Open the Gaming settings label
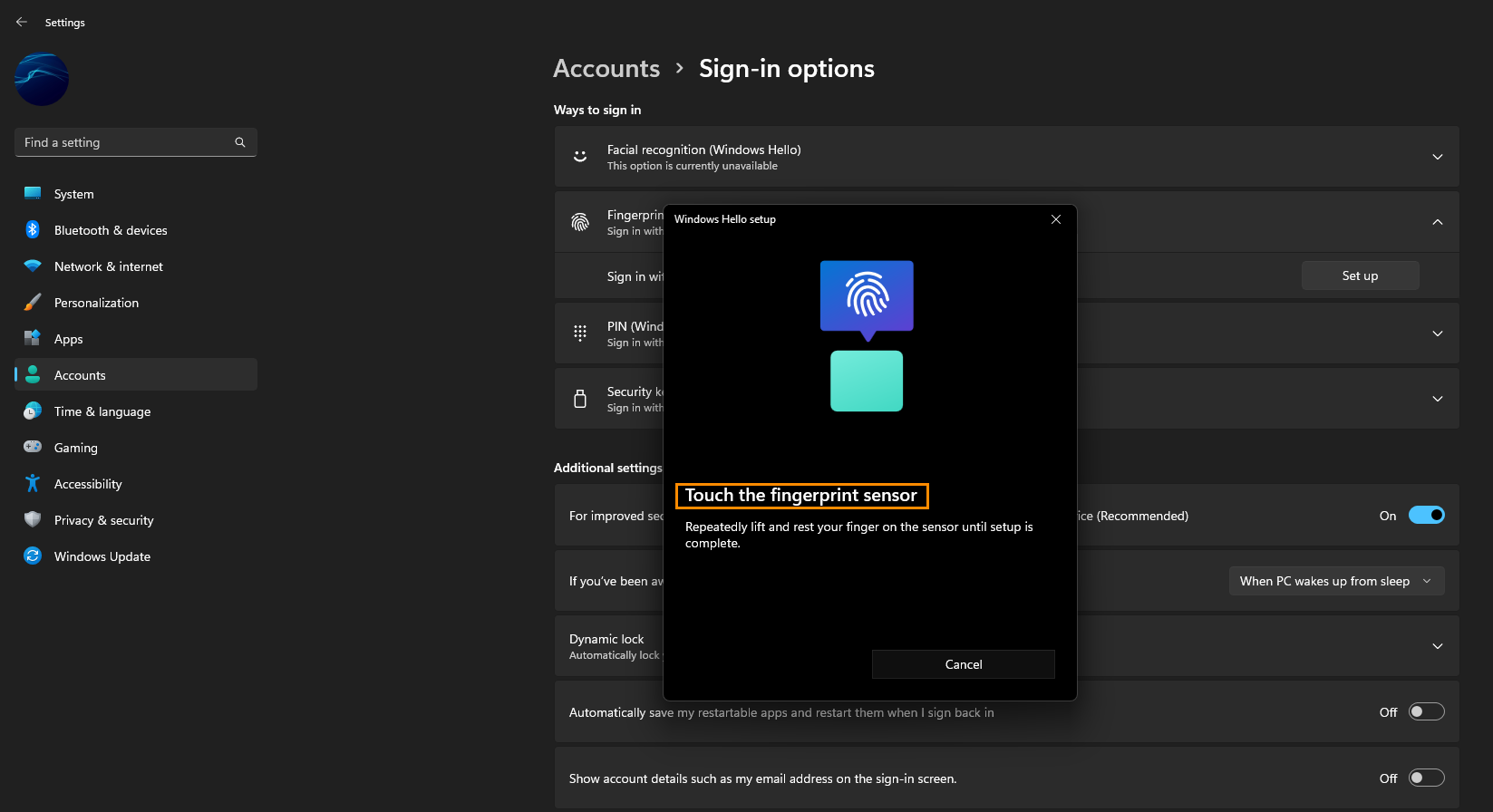The width and height of the screenshot is (1493, 812). click(x=76, y=448)
